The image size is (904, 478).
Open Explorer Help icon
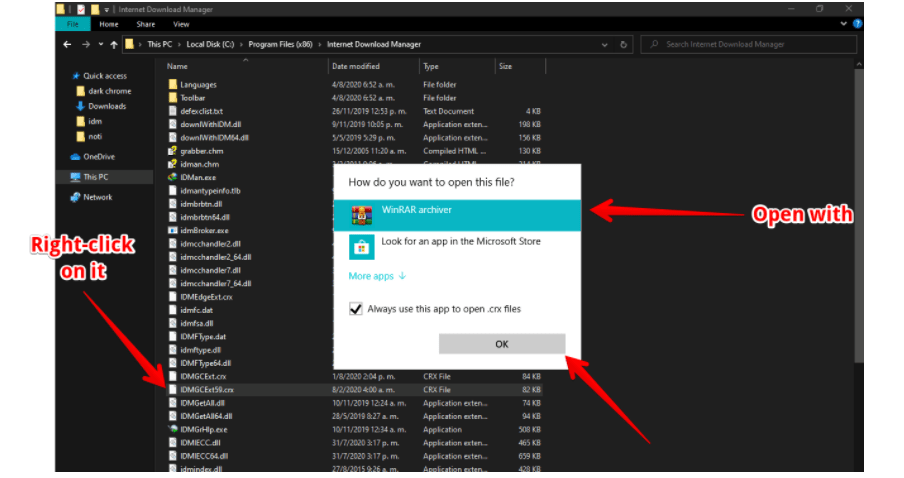(857, 24)
